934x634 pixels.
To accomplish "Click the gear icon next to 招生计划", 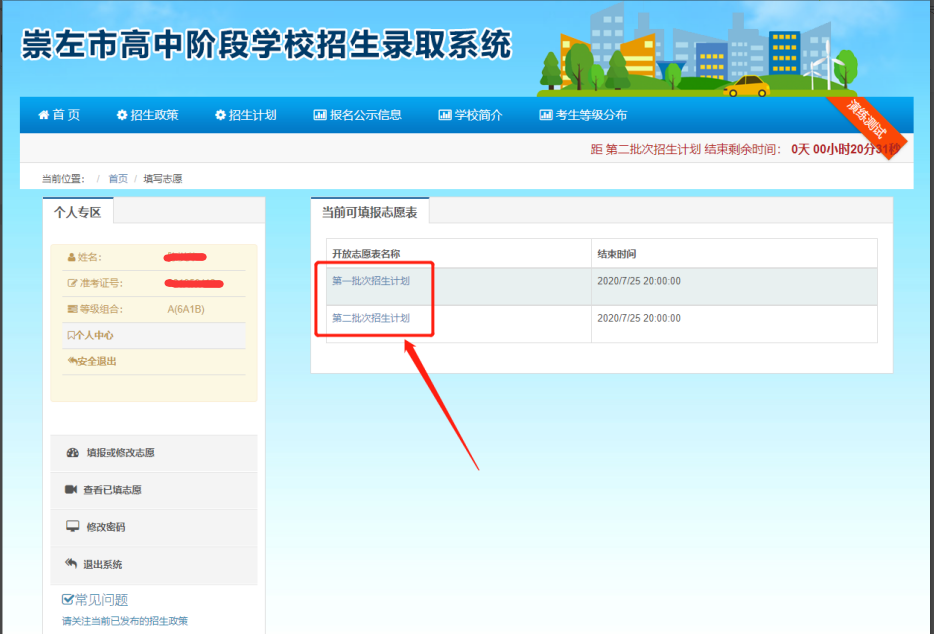I will pos(220,115).
